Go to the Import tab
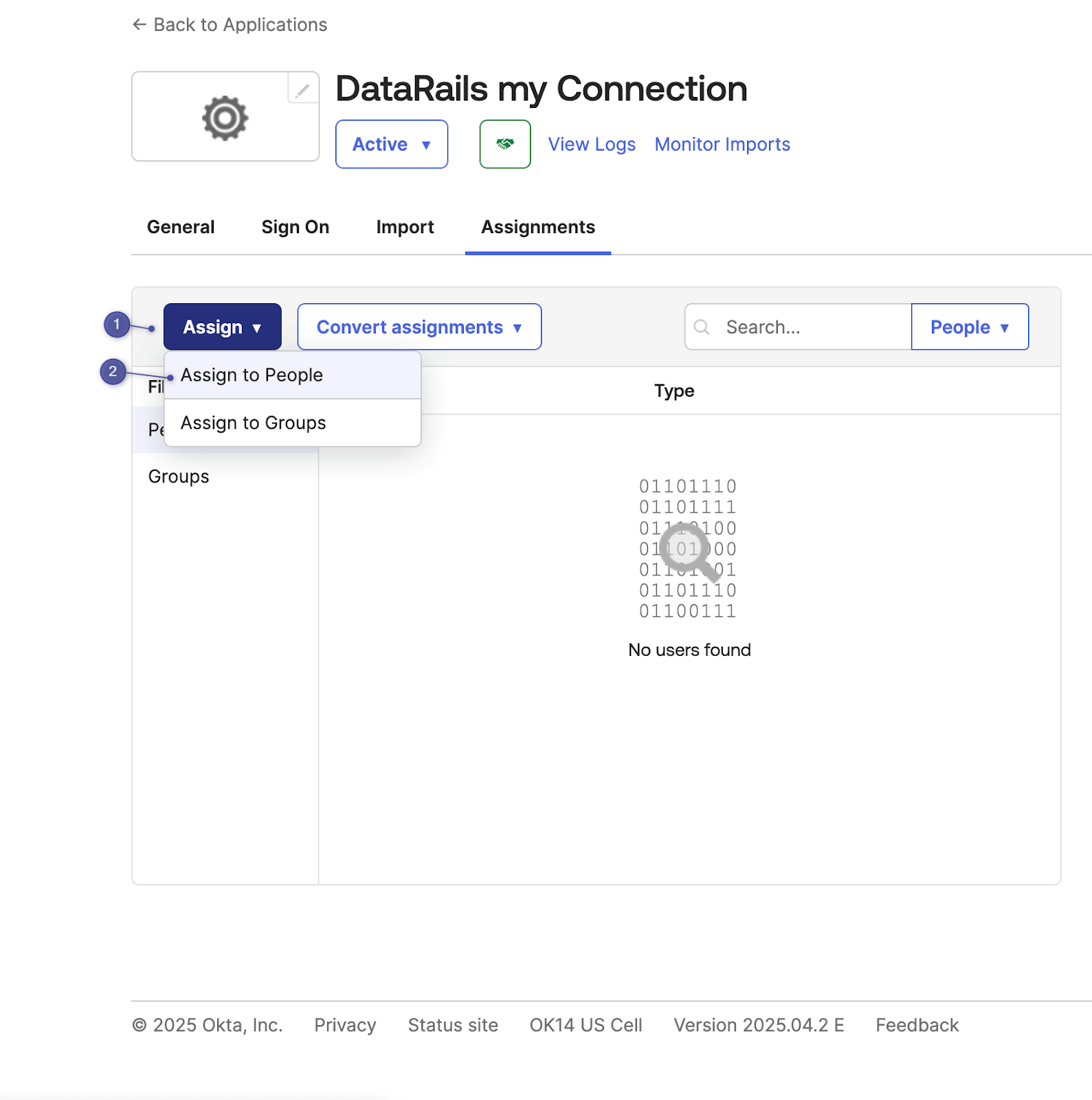Viewport: 1092px width, 1100px height. [405, 228]
